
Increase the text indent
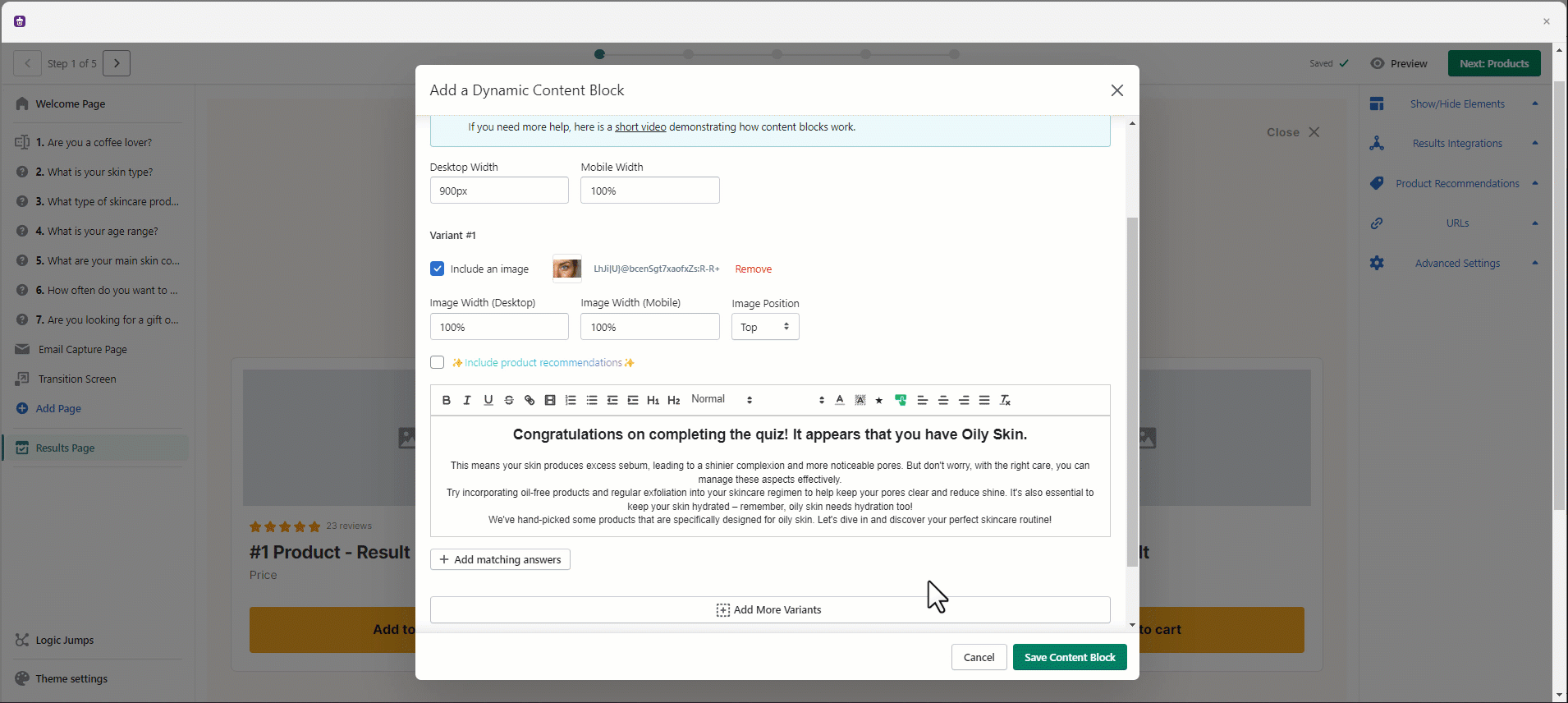click(633, 400)
